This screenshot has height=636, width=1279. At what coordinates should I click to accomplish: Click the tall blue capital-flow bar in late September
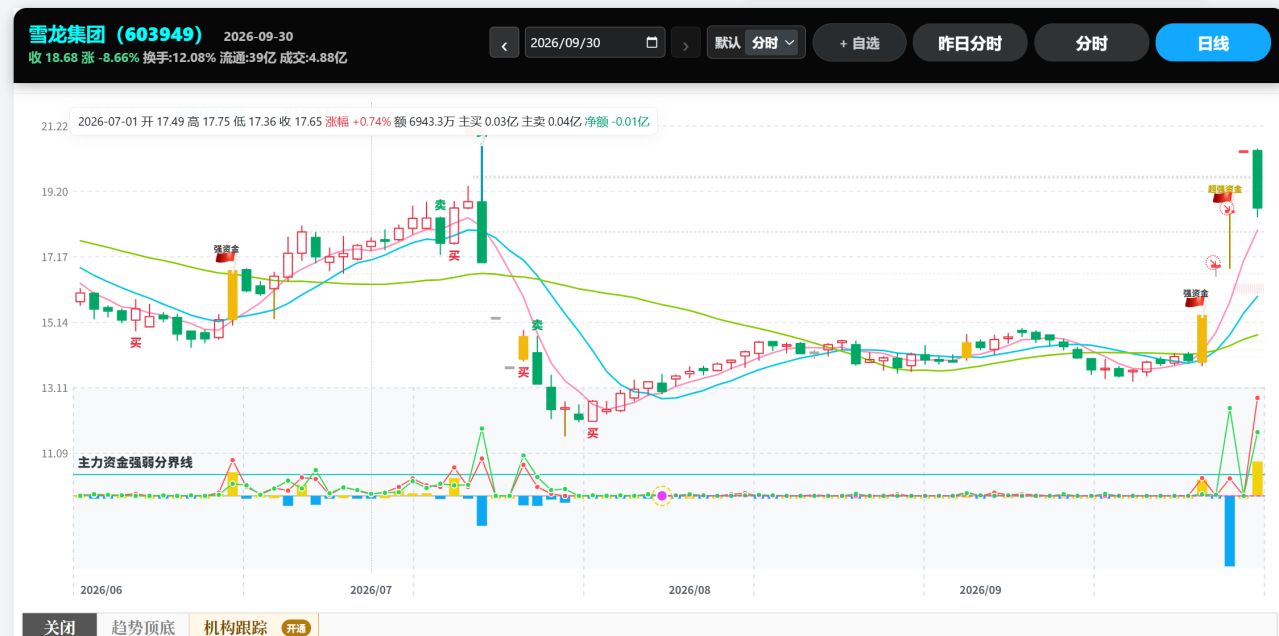1230,530
